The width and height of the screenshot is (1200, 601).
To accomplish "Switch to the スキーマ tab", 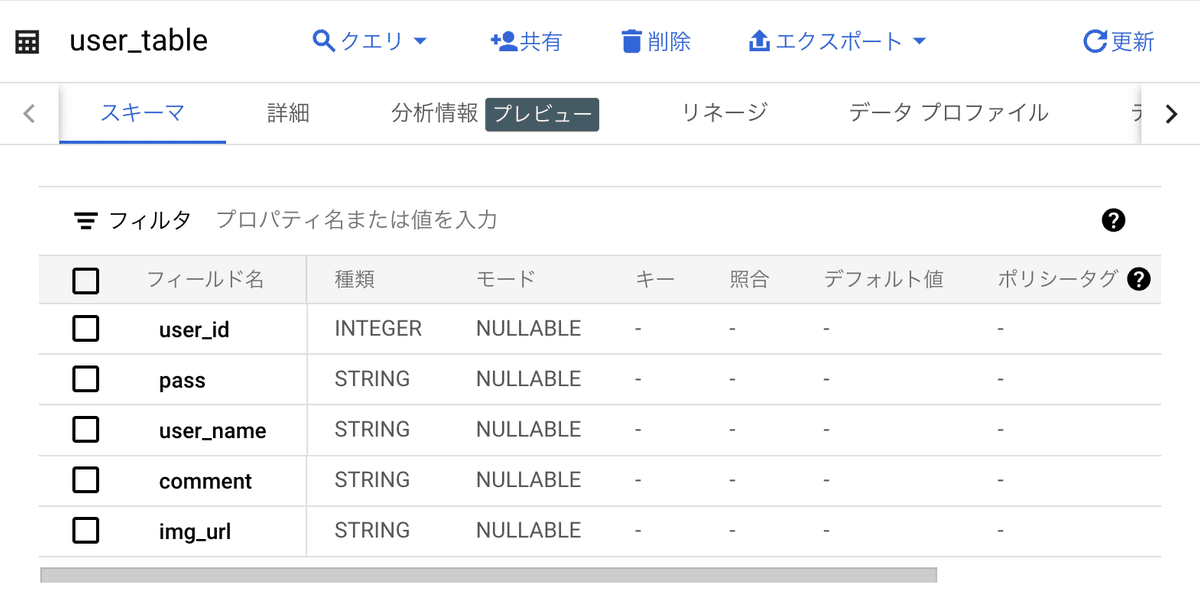I will point(142,113).
